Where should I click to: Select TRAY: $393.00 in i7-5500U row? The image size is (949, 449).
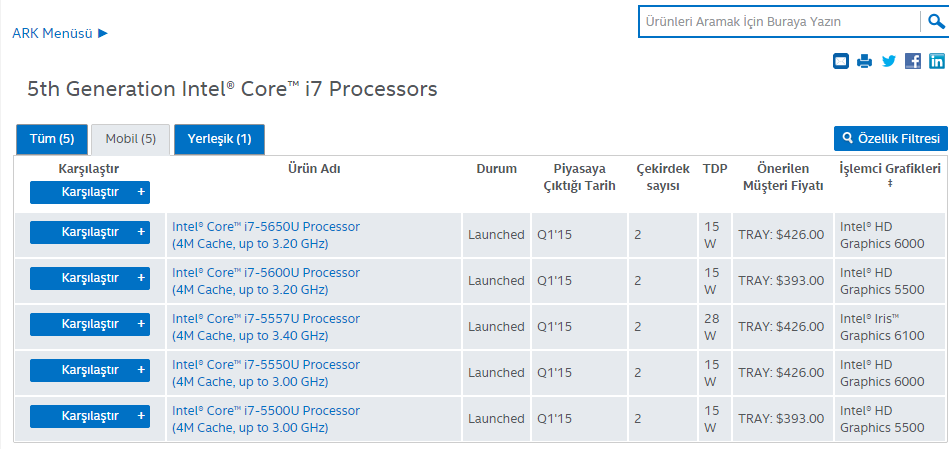click(781, 419)
